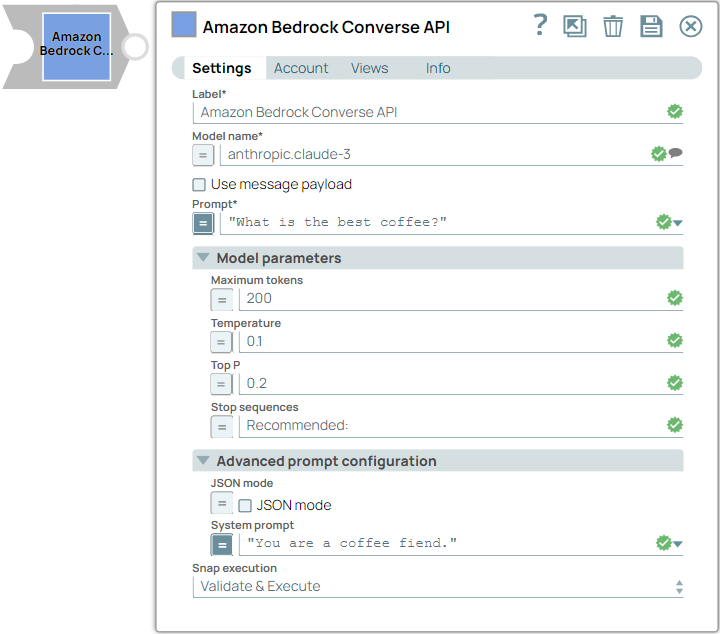Toggle expression mode for Stop sequences
720x634 pixels.
point(222,427)
